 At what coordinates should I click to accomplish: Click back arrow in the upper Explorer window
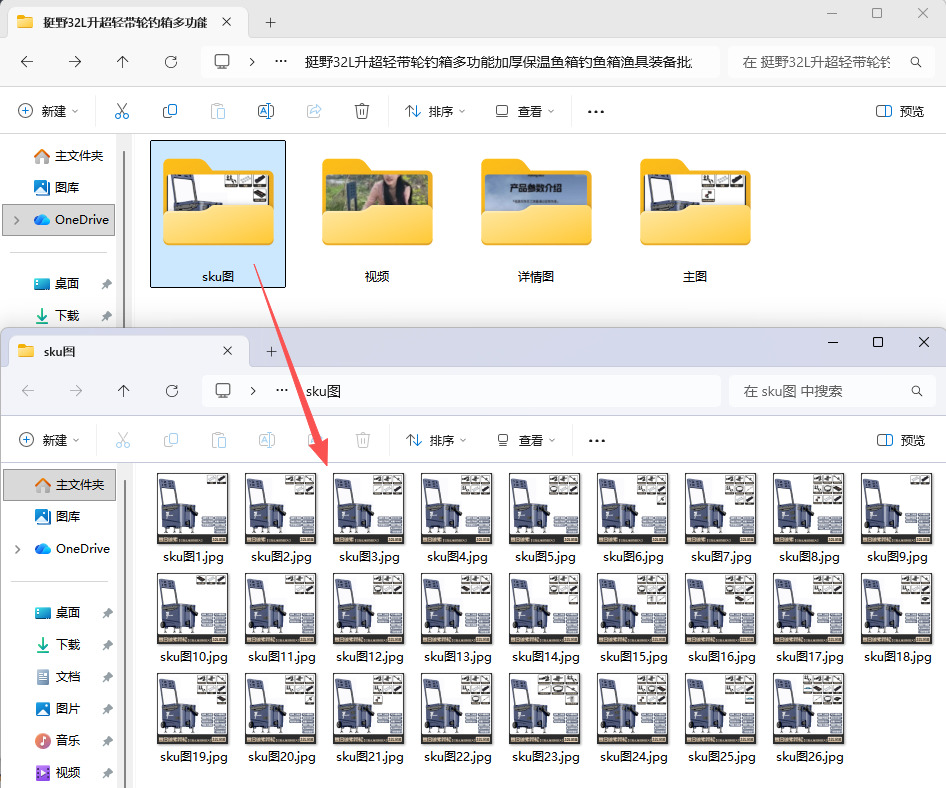(27, 62)
